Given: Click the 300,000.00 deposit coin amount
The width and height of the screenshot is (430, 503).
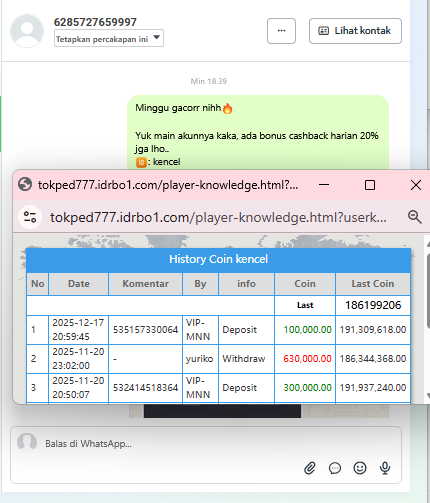Looking at the screenshot, I should (x=307, y=388).
